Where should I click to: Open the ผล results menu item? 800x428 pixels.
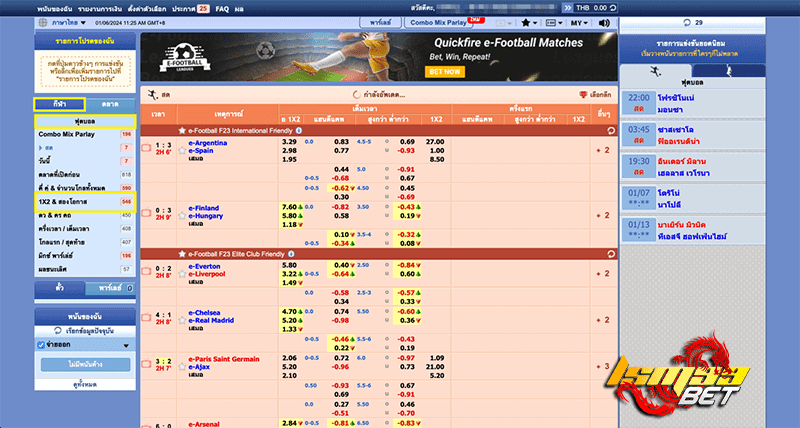[239, 9]
